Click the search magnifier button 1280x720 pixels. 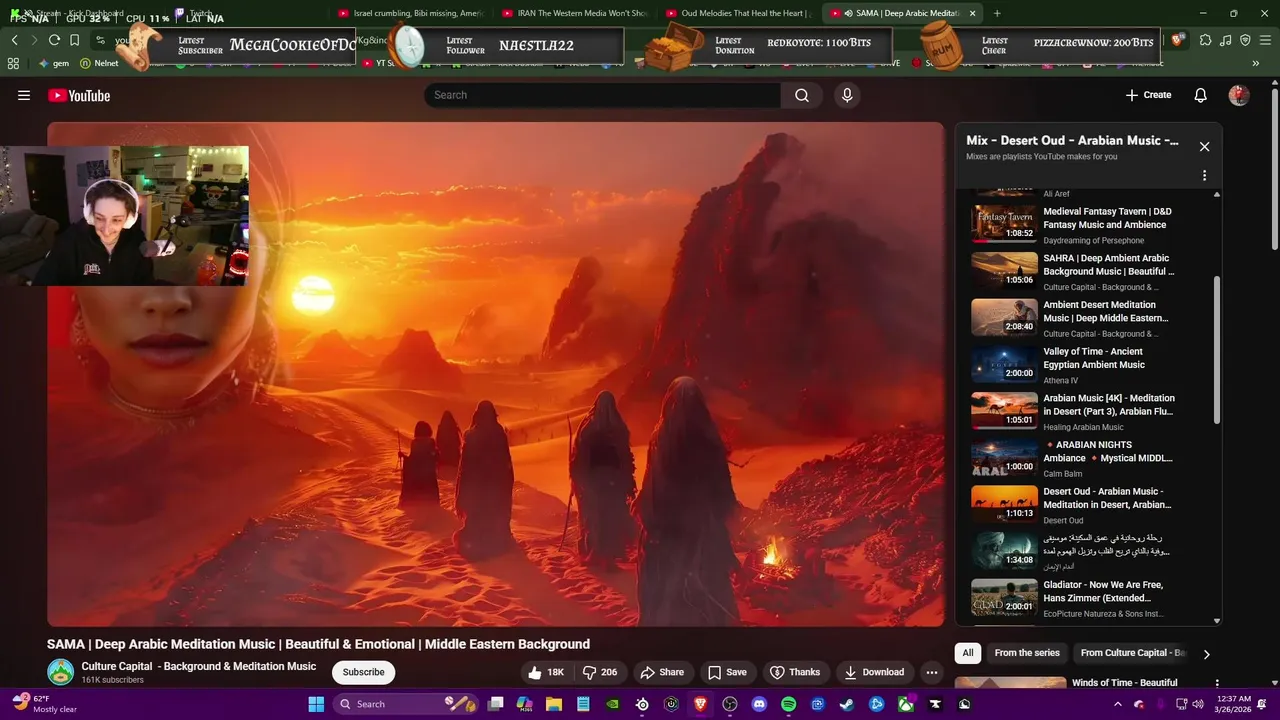[x=802, y=95]
